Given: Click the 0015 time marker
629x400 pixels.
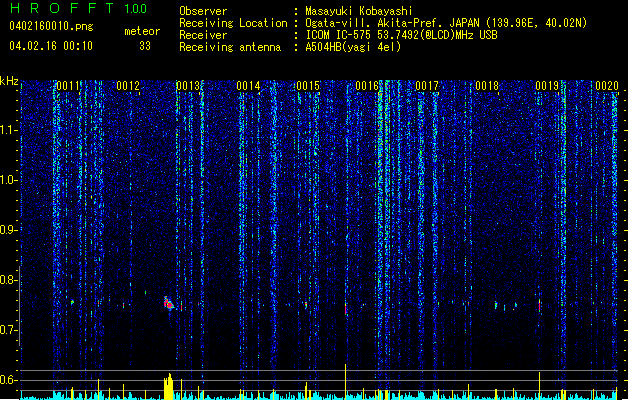Looking at the screenshot, I should tap(308, 86).
